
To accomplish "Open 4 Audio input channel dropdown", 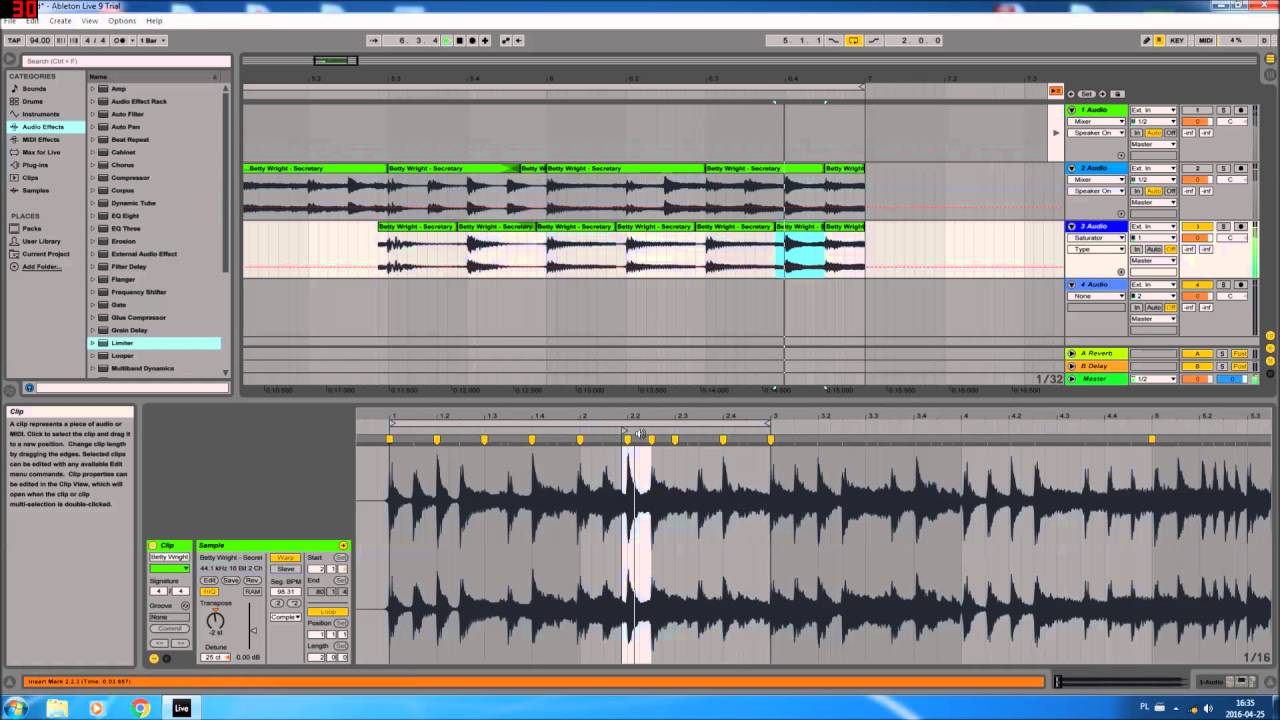I will 1153,296.
